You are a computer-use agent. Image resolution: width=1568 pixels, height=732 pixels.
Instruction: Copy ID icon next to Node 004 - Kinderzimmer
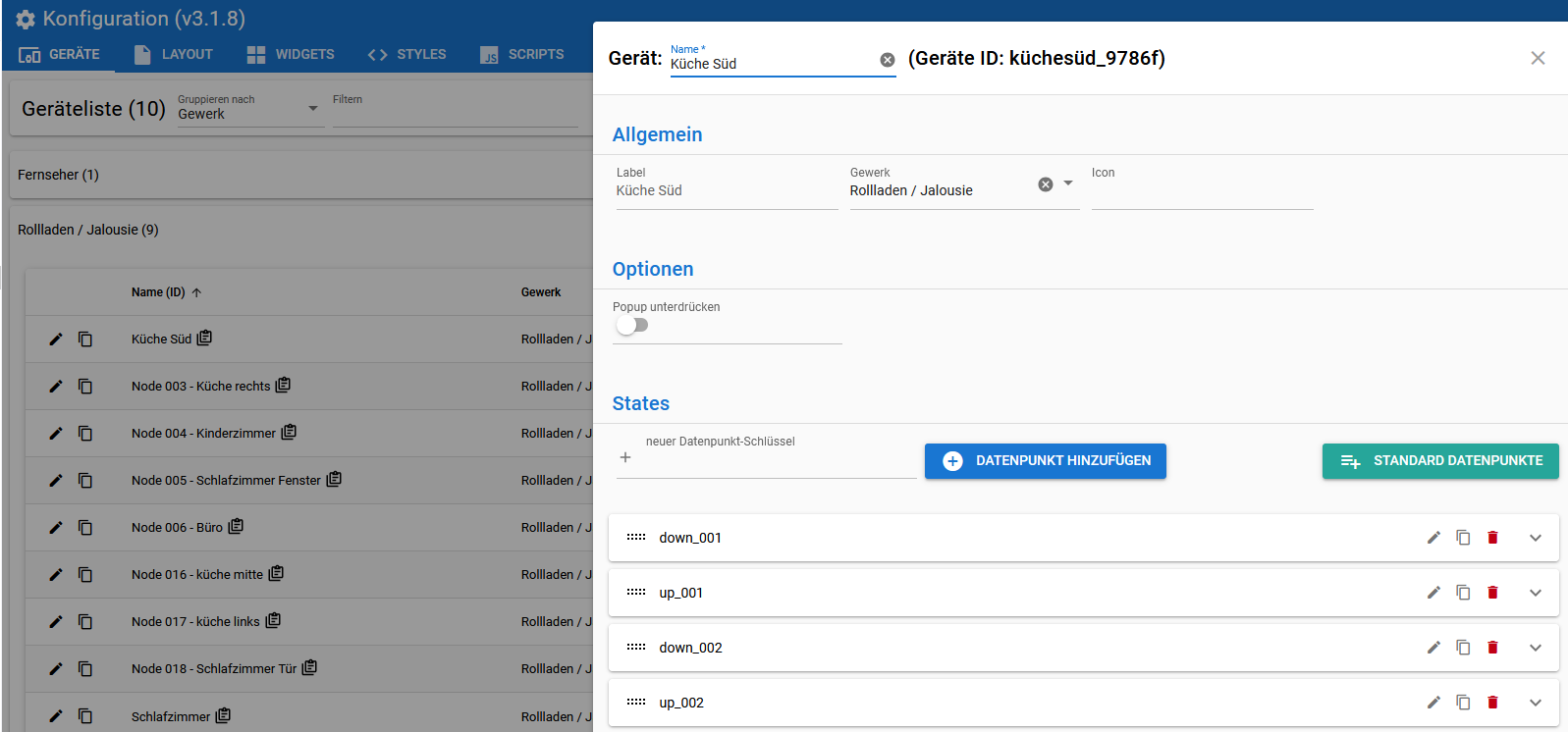(x=289, y=432)
